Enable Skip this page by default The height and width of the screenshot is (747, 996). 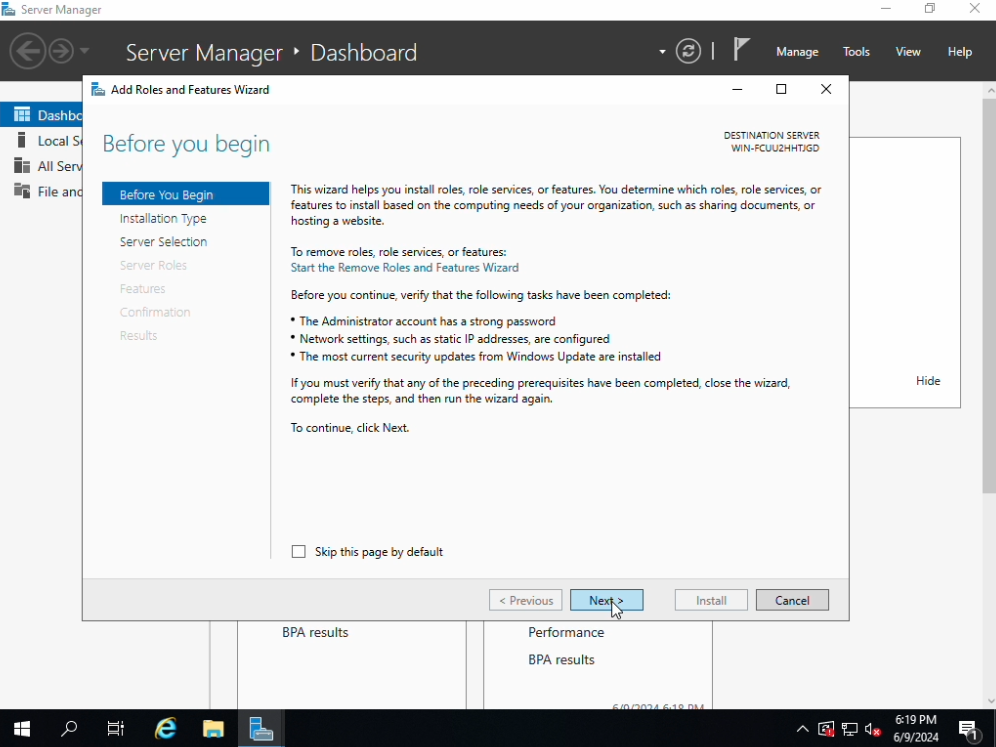299,552
